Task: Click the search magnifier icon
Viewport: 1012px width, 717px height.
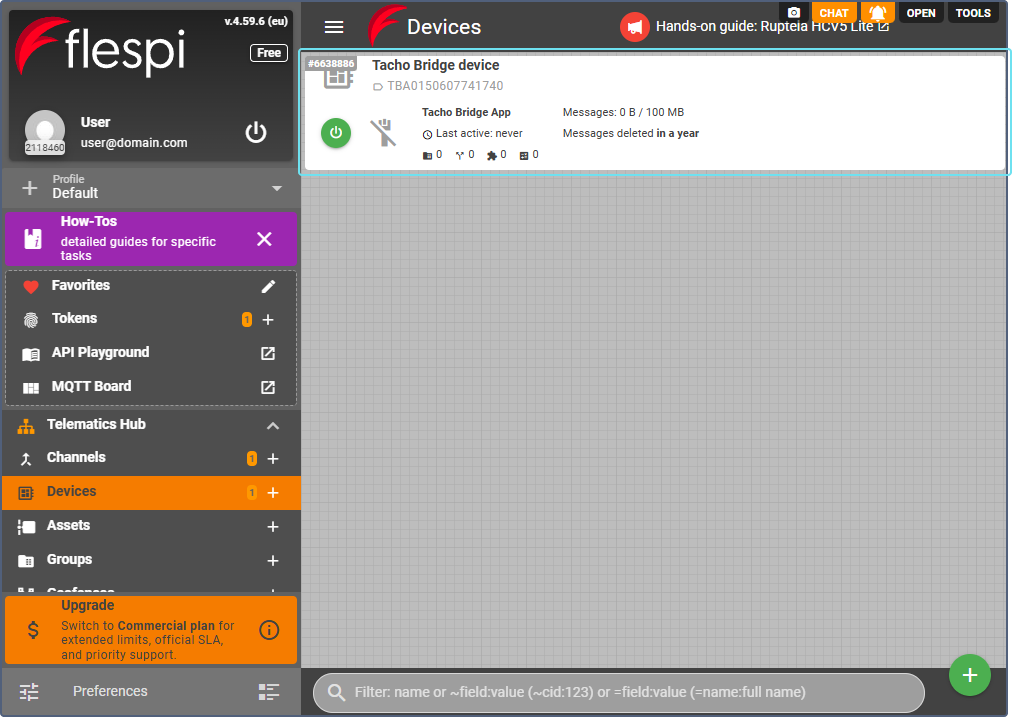Action: [336, 692]
